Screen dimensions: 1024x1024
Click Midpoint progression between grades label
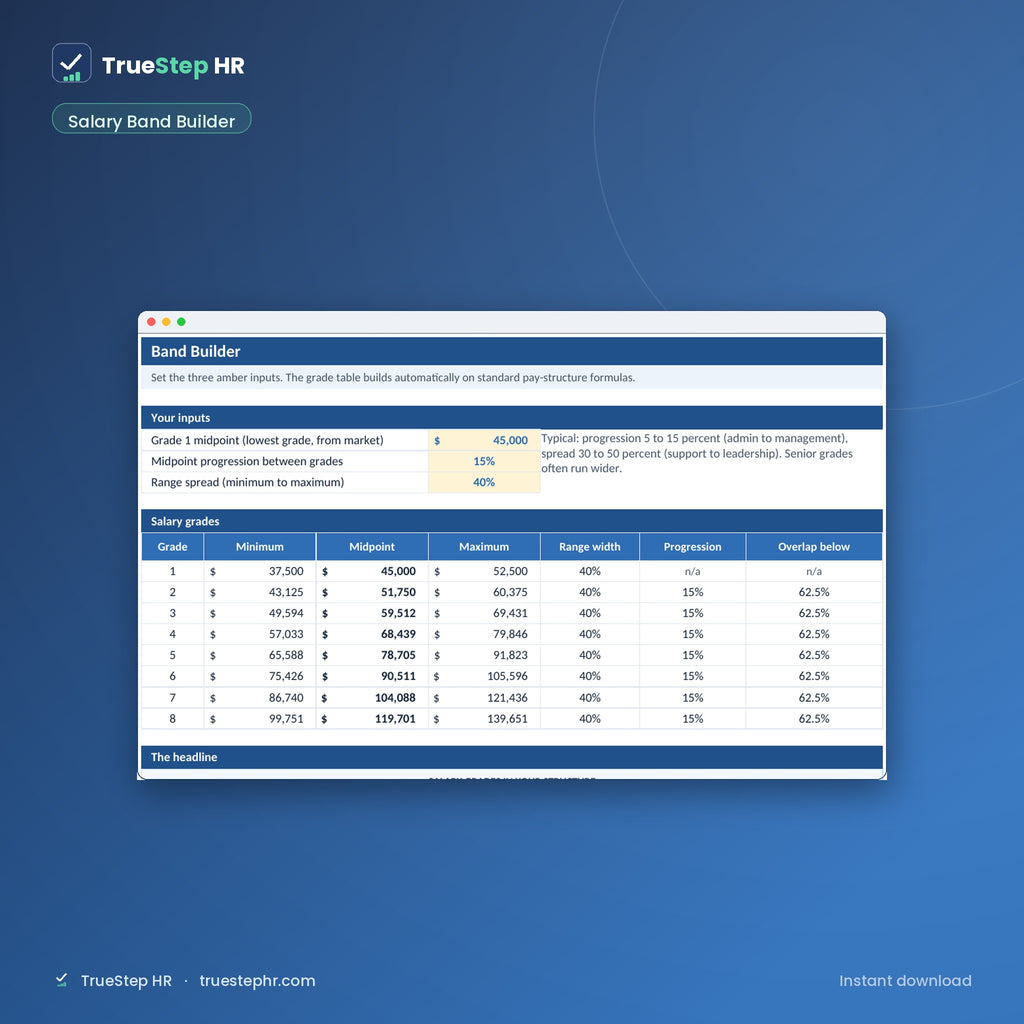tap(247, 461)
